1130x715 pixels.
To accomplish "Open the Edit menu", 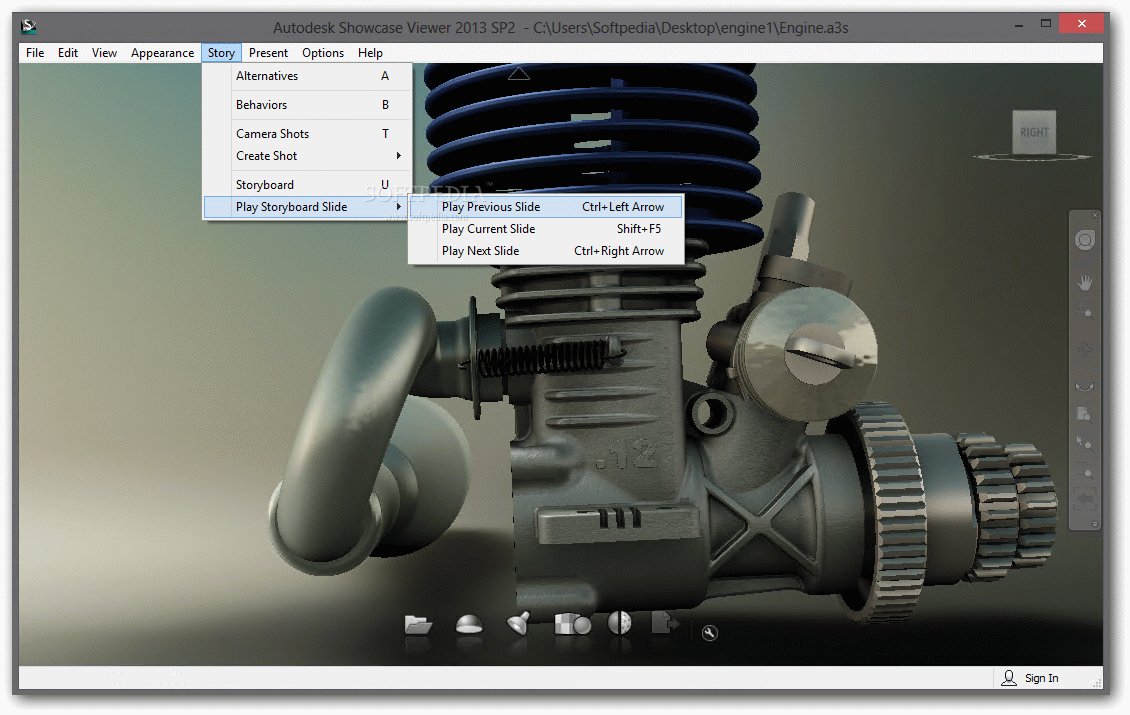I will pos(68,53).
